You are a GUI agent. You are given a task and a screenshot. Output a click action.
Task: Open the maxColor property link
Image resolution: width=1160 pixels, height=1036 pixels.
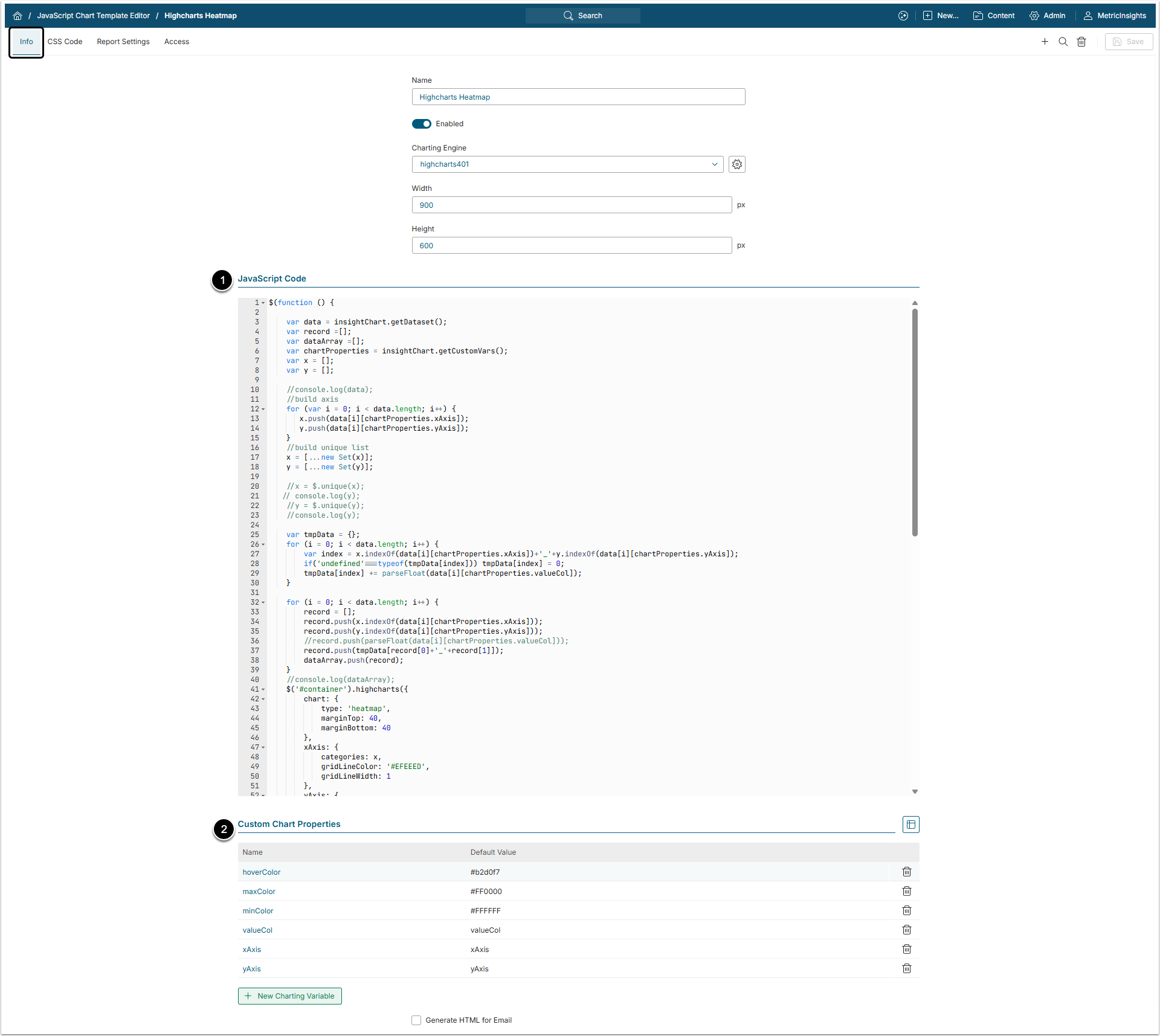tap(259, 892)
